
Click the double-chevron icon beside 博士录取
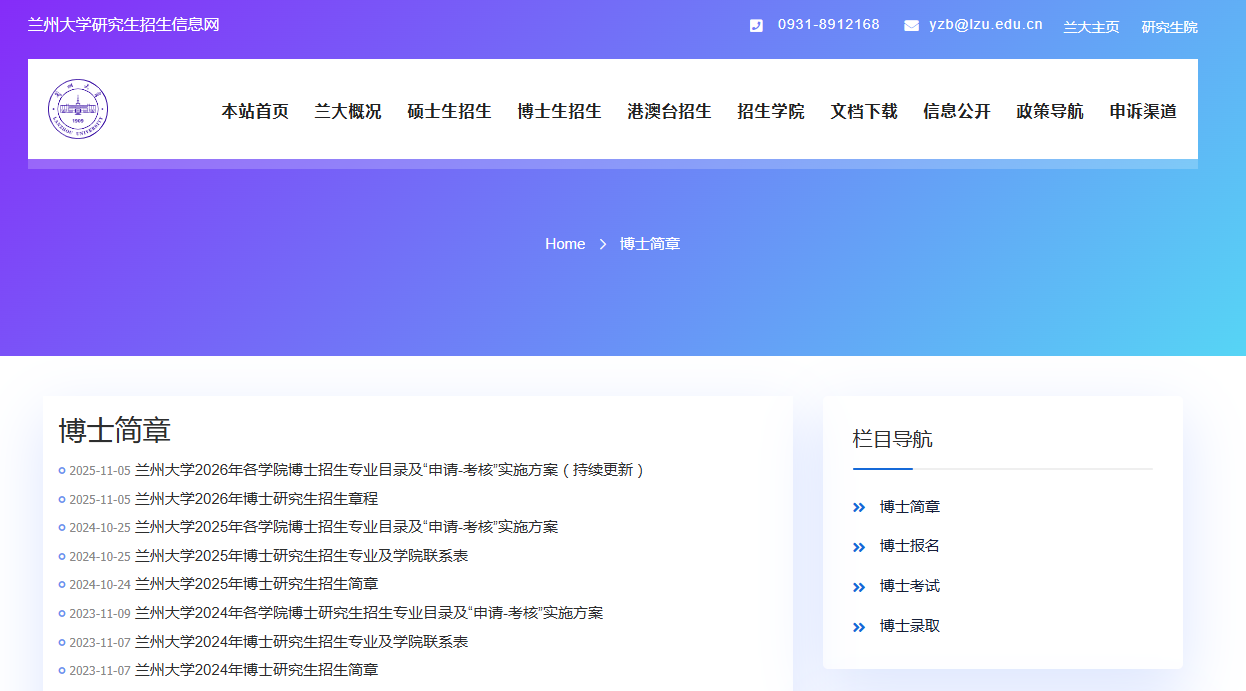(x=858, y=627)
